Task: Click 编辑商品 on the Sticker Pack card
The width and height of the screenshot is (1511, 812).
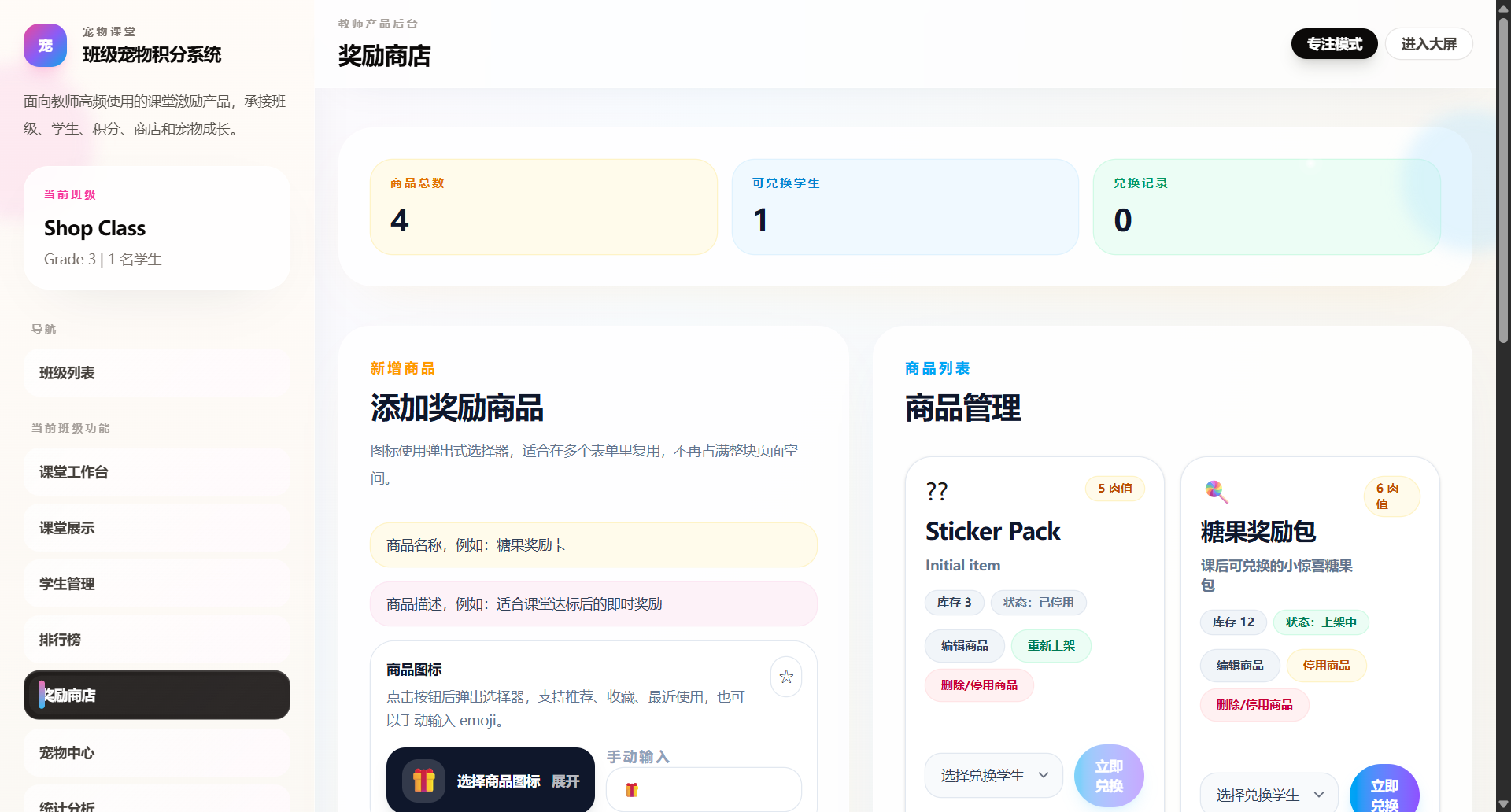Action: click(963, 645)
